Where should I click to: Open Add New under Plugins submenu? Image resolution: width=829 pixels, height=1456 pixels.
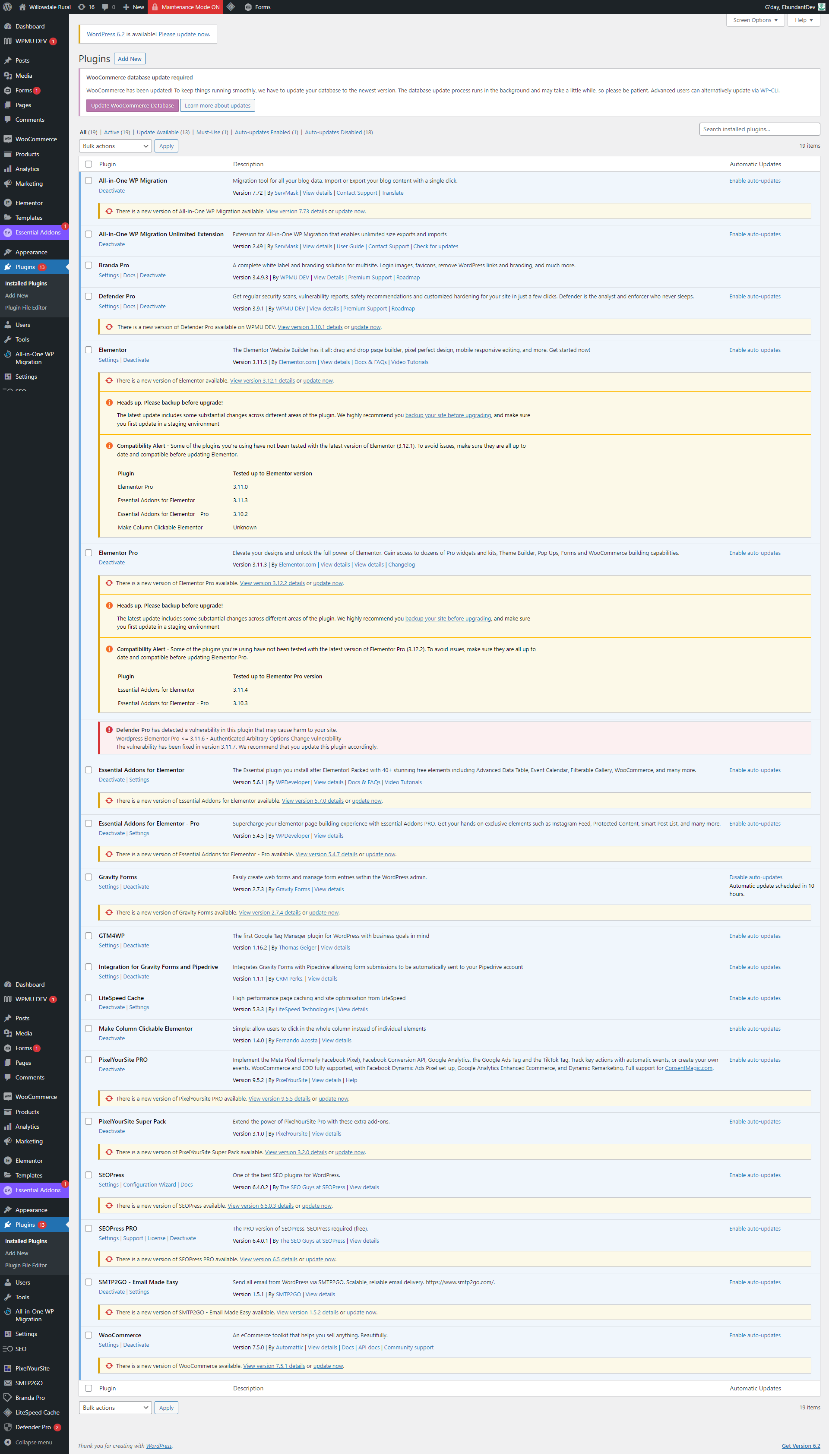(x=16, y=295)
